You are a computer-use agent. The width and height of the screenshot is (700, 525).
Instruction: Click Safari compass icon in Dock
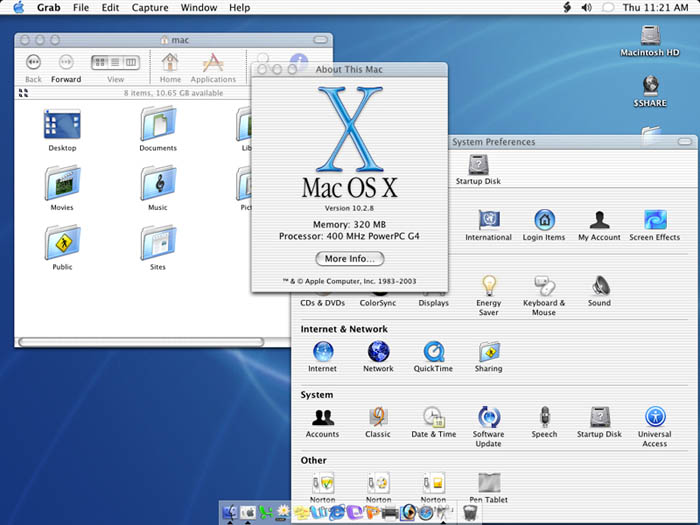pos(426,513)
